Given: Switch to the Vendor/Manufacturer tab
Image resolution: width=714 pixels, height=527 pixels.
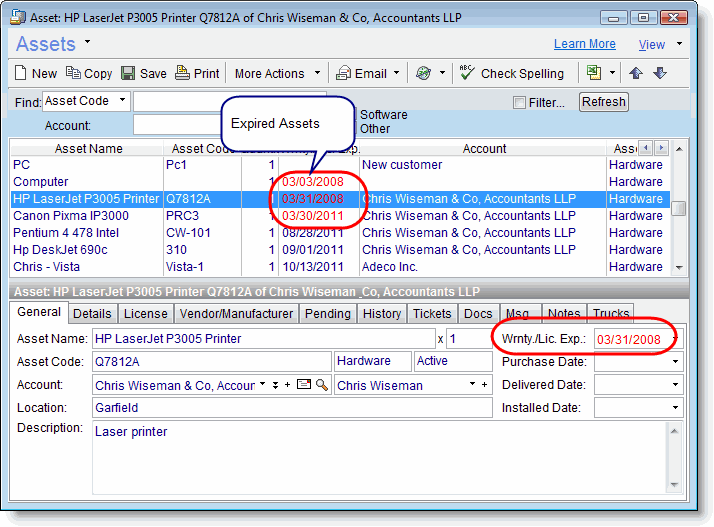Looking at the screenshot, I should tap(236, 314).
